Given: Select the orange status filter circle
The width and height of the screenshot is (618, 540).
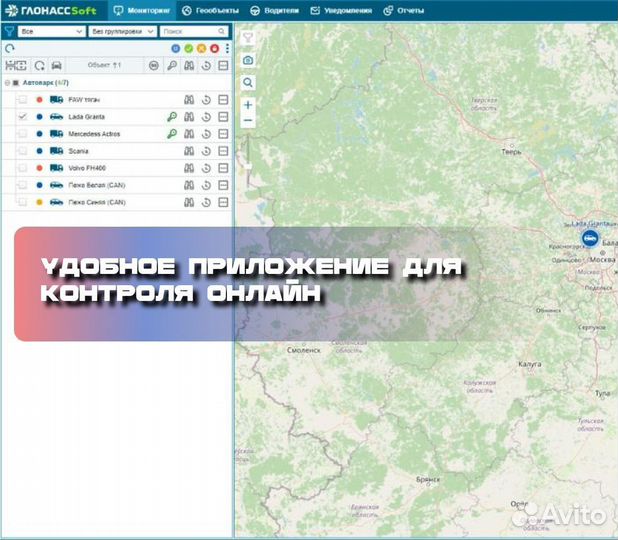Looking at the screenshot, I should tap(201, 48).
